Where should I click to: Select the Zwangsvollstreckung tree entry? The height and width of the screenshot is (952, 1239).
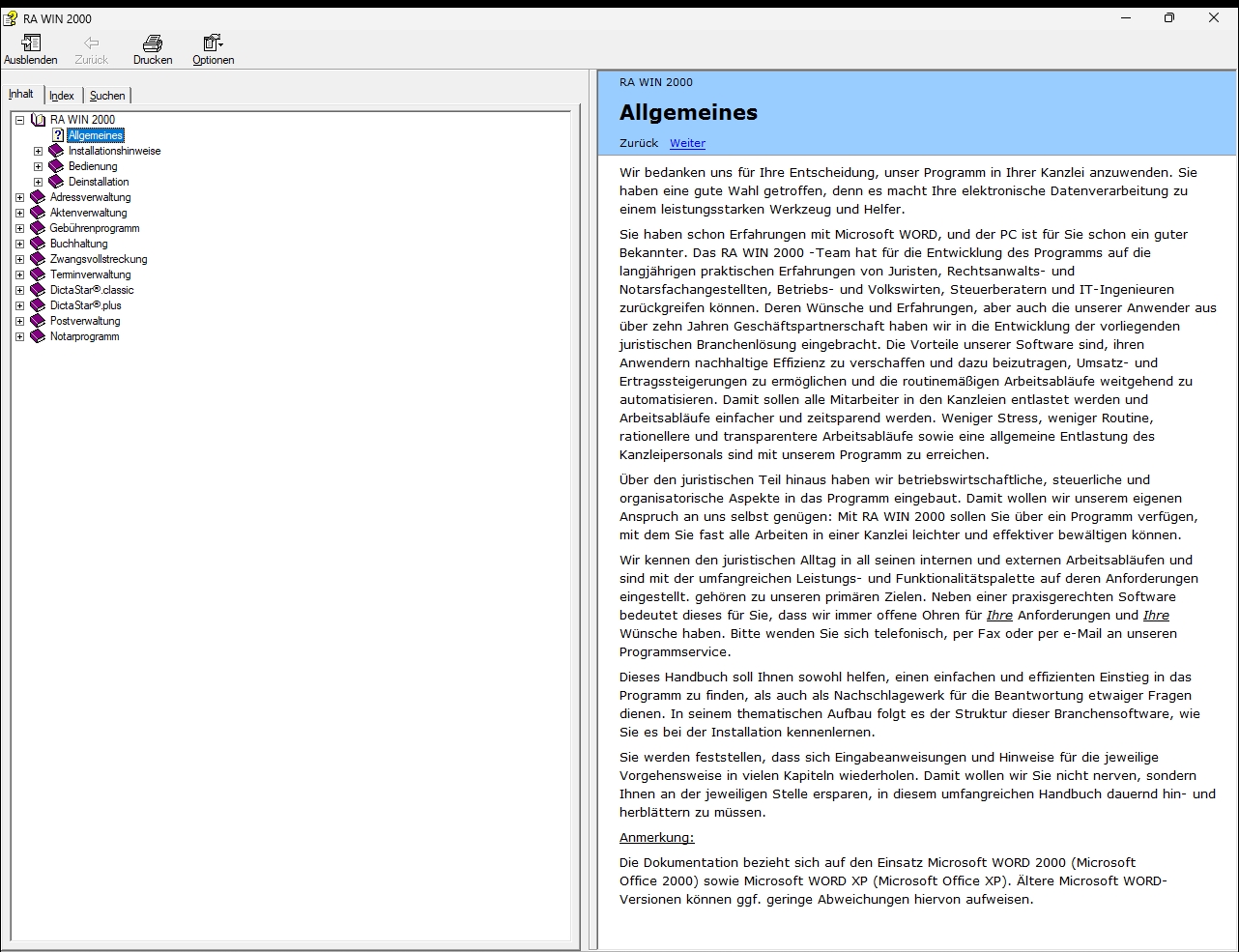pos(99,259)
